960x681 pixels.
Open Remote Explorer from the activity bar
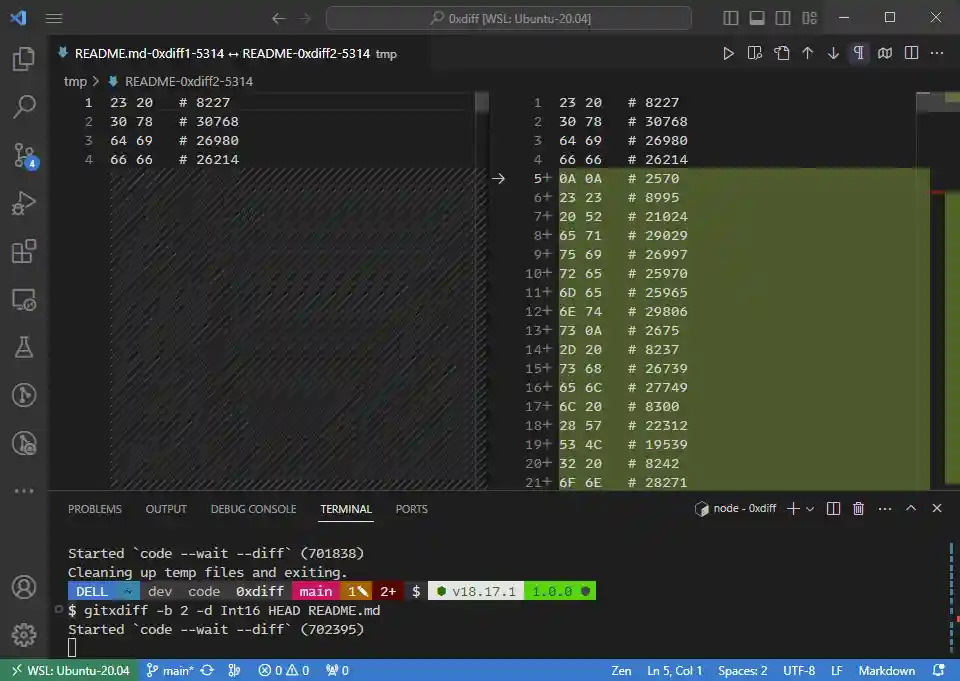tap(24, 299)
